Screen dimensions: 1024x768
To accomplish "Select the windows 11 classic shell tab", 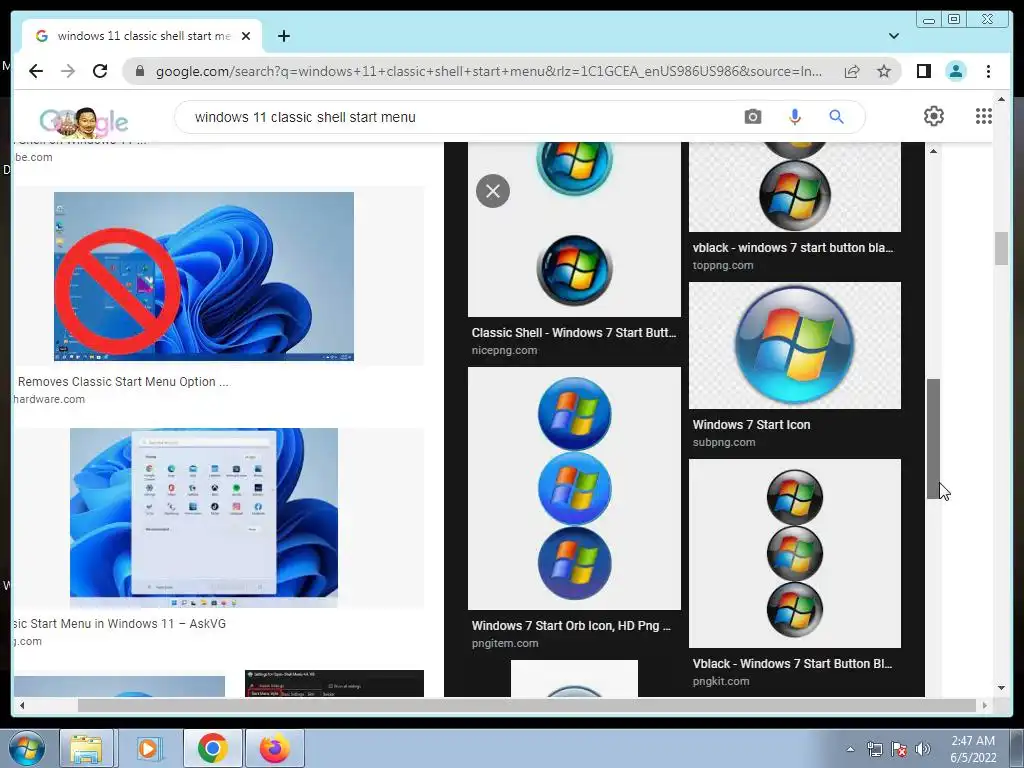I will point(143,36).
